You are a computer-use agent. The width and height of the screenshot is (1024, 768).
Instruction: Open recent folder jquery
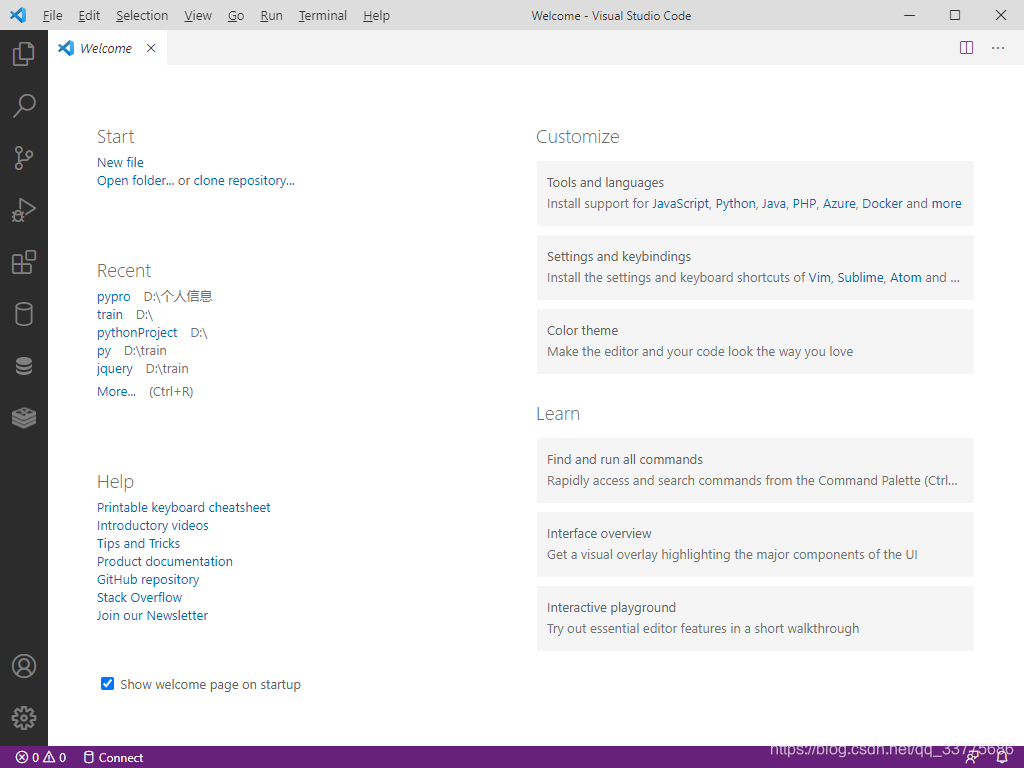114,369
